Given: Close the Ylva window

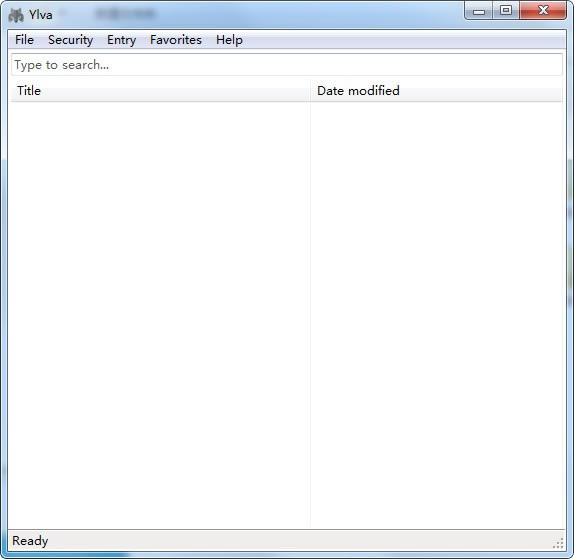Looking at the screenshot, I should pos(543,11).
